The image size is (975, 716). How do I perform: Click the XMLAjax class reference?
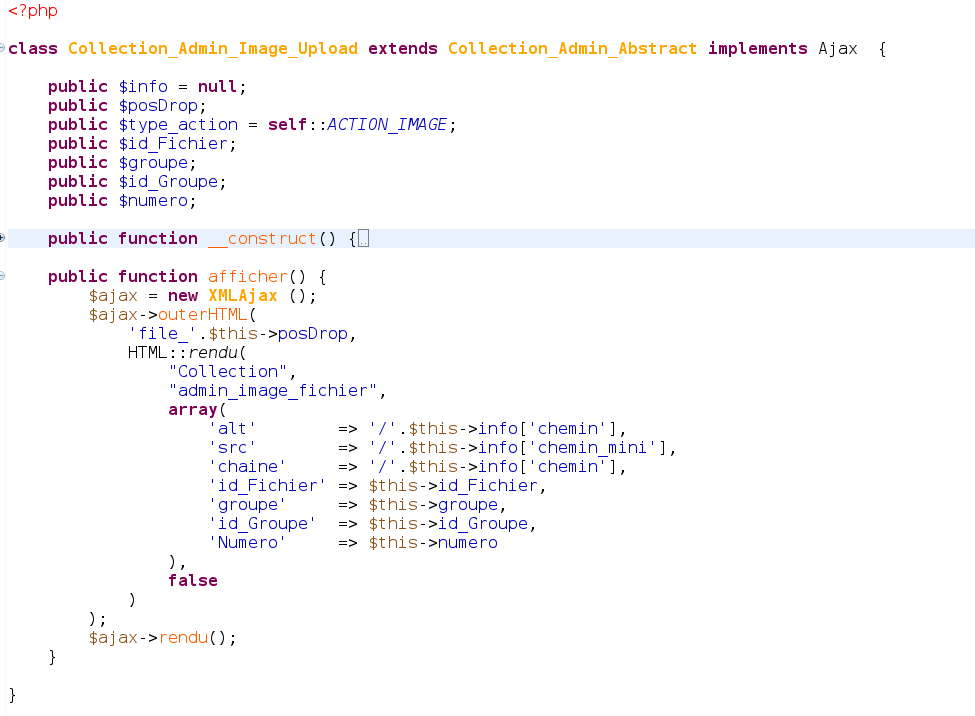[242, 295]
